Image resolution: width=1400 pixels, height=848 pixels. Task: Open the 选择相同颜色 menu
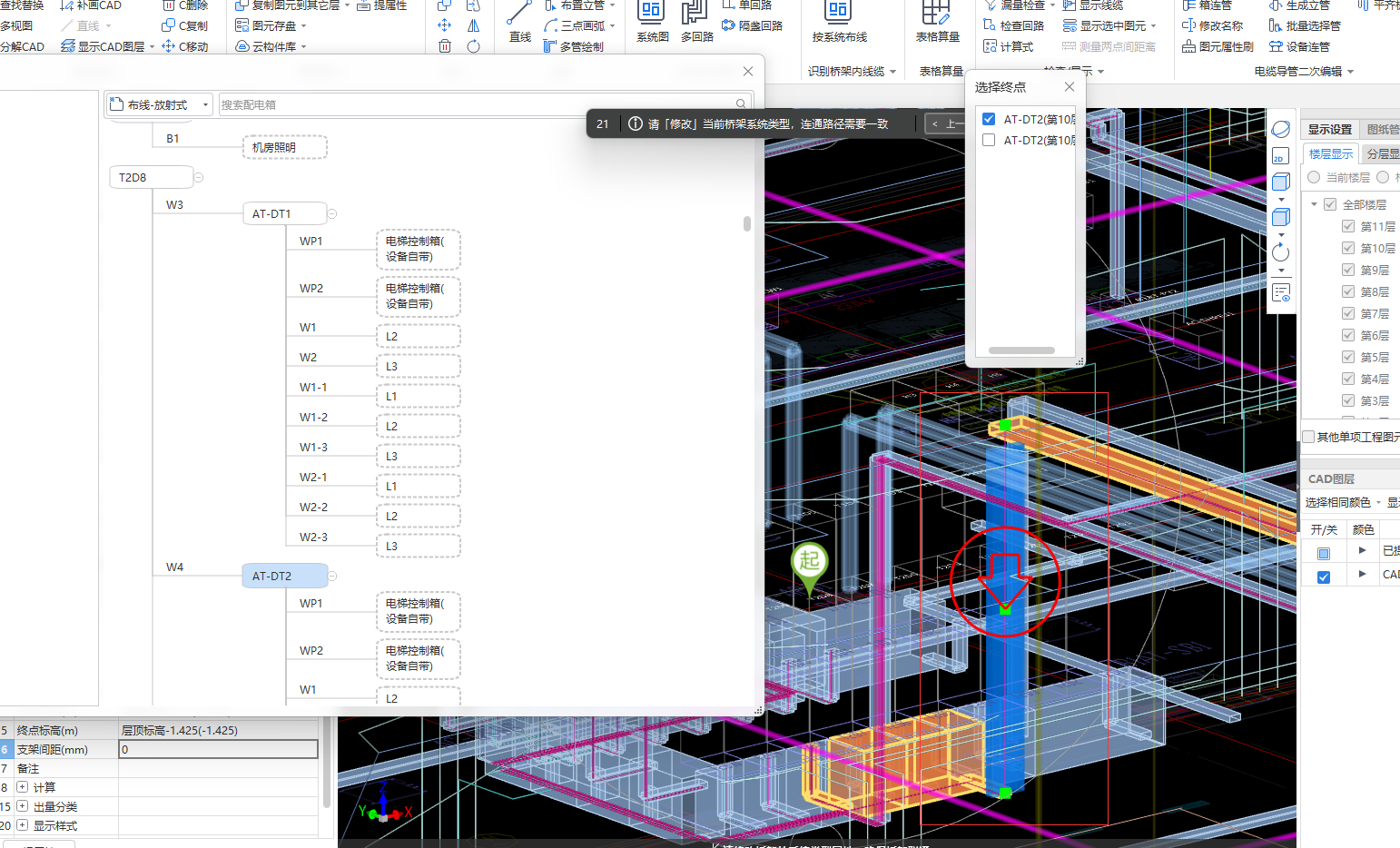point(1343,502)
